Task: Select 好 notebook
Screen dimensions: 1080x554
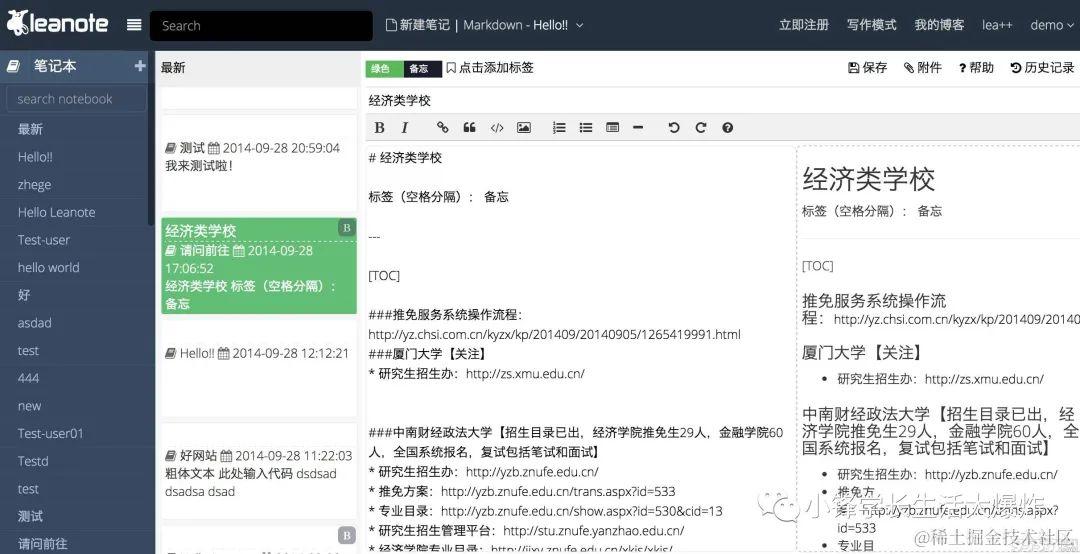Action: tap(24, 295)
